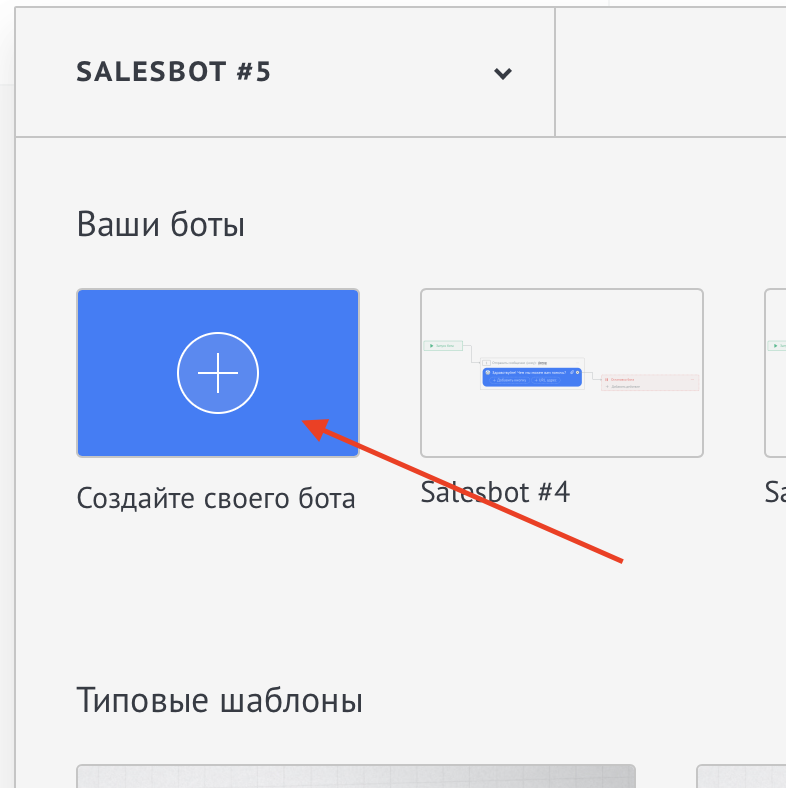Click the blue message block in Salesbot #4 preview

click(x=532, y=376)
